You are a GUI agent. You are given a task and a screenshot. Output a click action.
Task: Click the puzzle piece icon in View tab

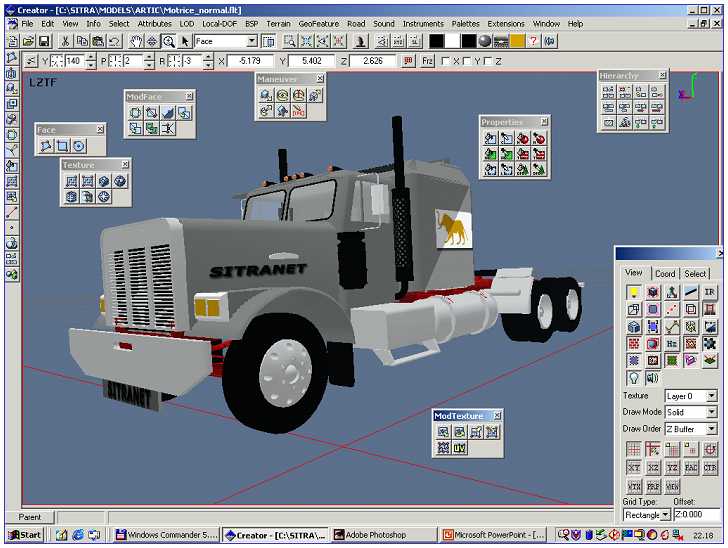(709, 344)
